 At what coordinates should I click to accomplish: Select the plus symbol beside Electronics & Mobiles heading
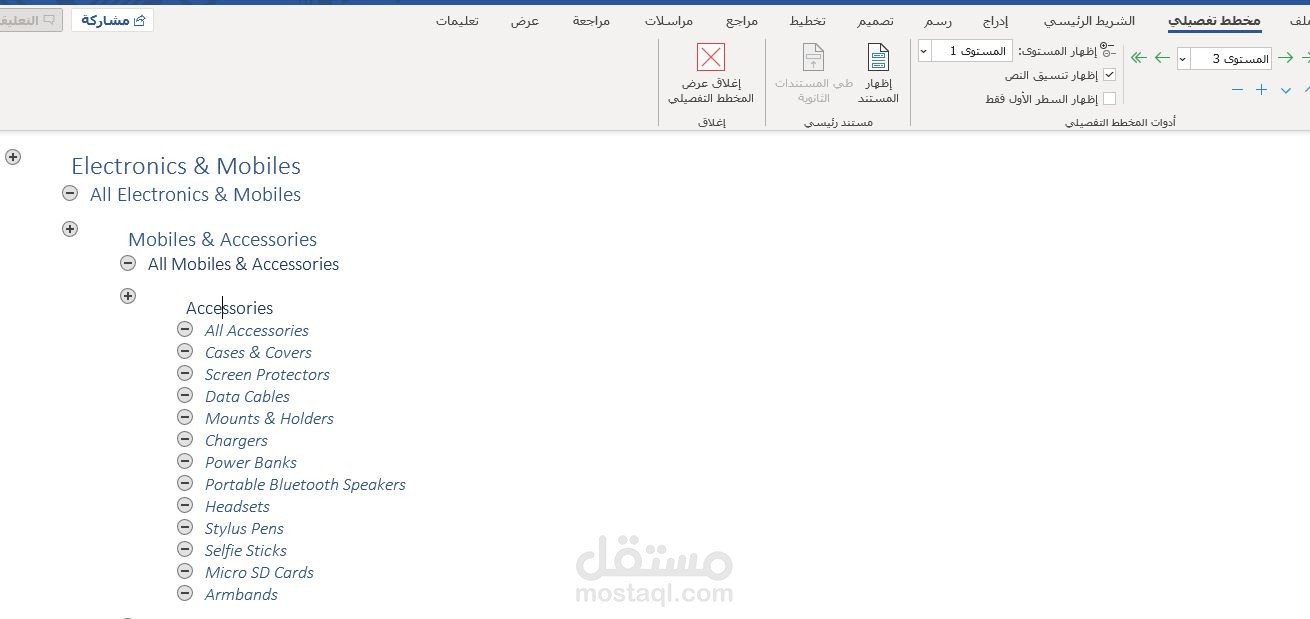[13, 157]
